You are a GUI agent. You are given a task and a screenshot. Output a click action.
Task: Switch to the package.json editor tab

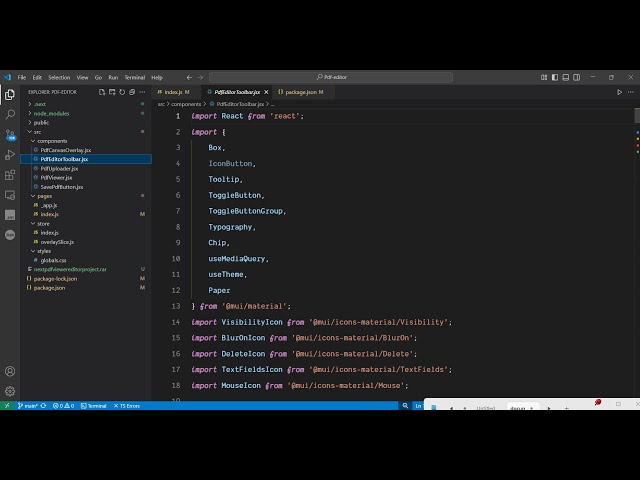(x=302, y=92)
